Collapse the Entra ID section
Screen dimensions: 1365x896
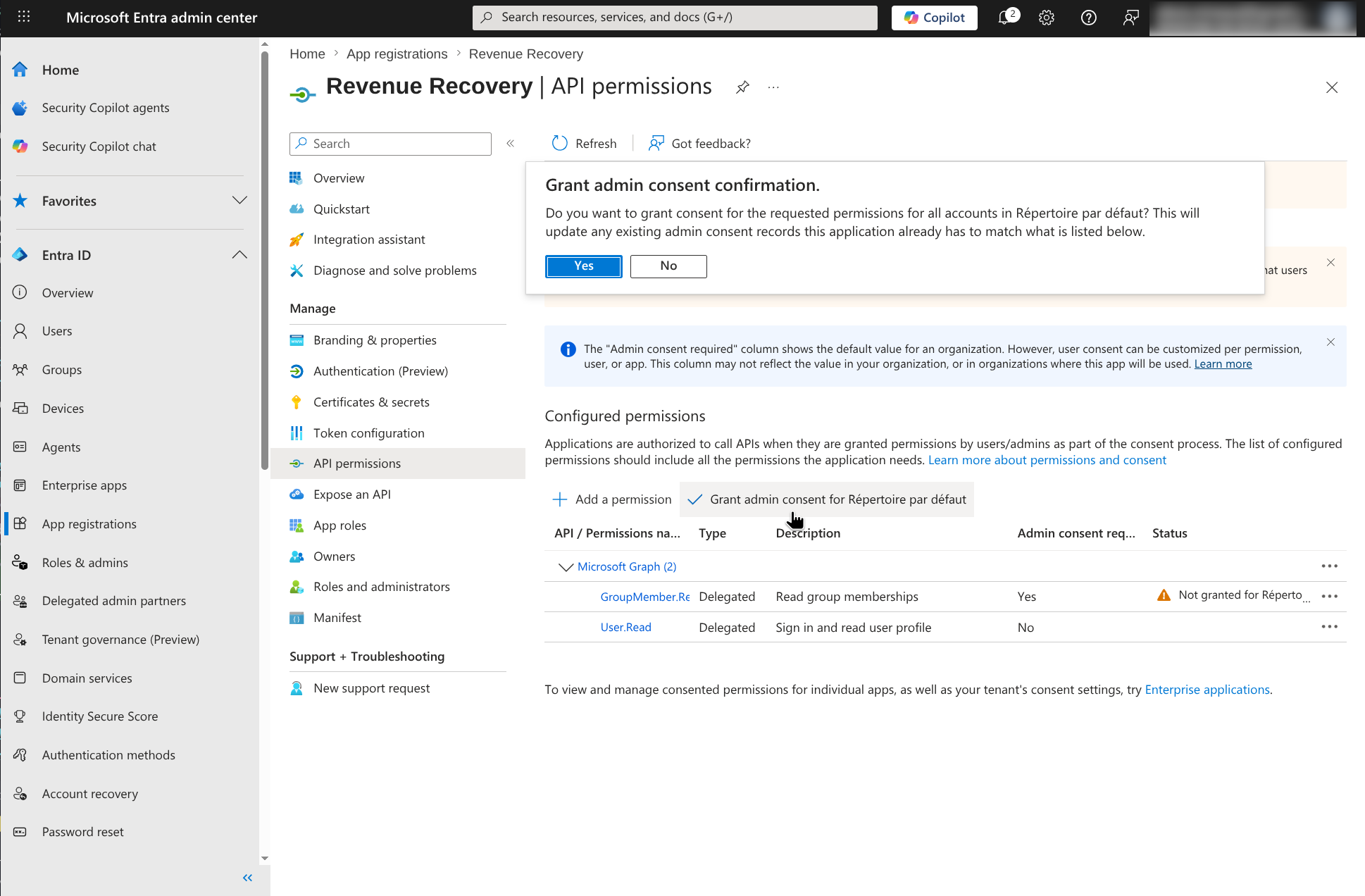tap(239, 255)
